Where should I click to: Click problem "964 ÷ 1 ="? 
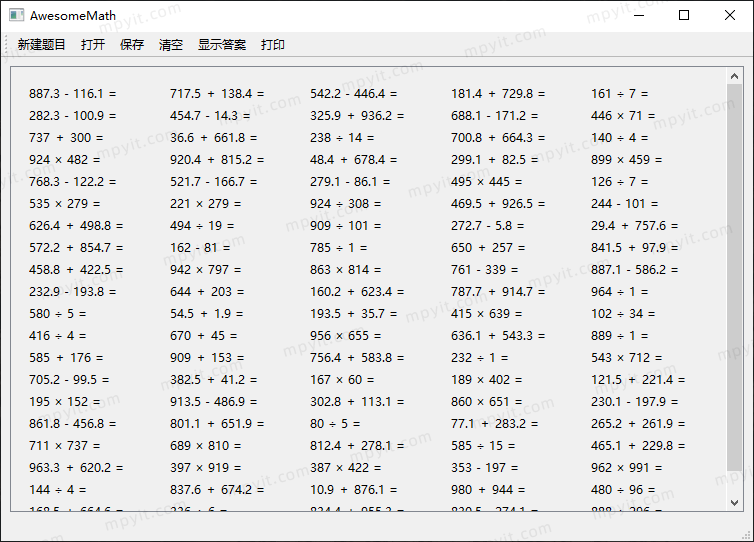[x=619, y=292]
